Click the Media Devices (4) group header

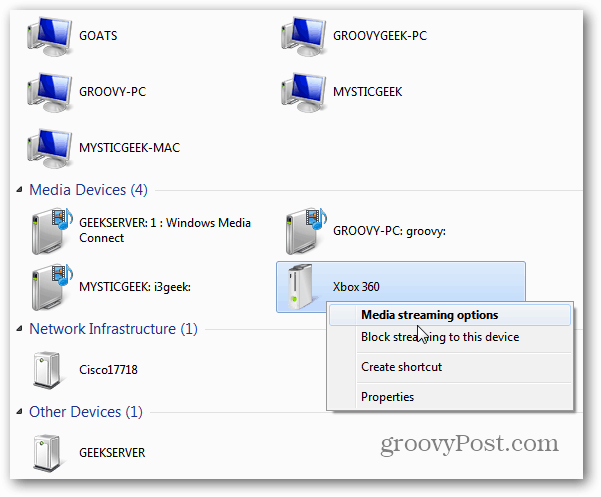pos(89,190)
